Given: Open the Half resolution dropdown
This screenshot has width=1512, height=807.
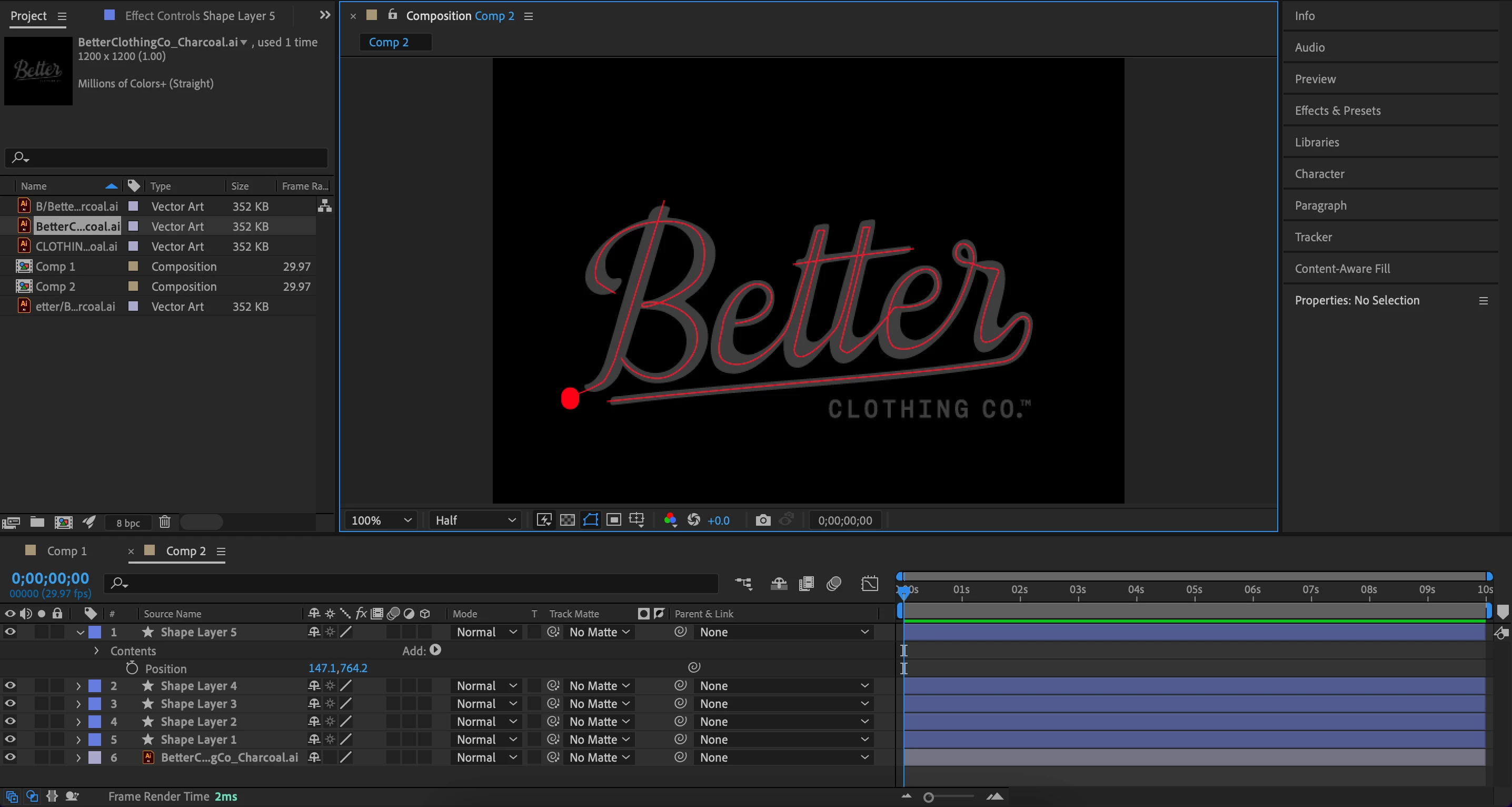Looking at the screenshot, I should coord(475,520).
